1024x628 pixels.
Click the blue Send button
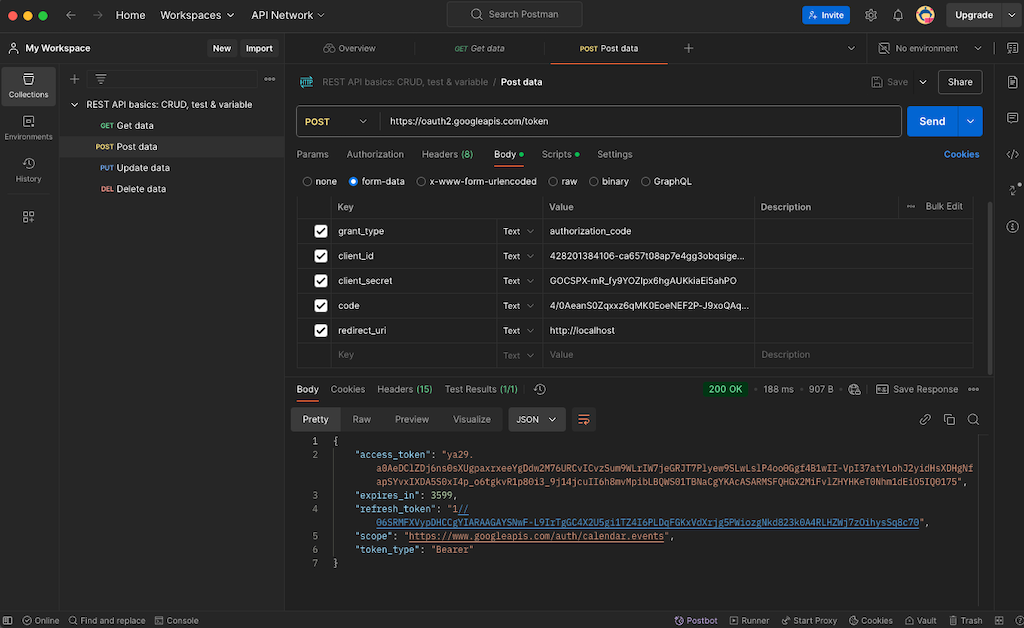pos(932,121)
